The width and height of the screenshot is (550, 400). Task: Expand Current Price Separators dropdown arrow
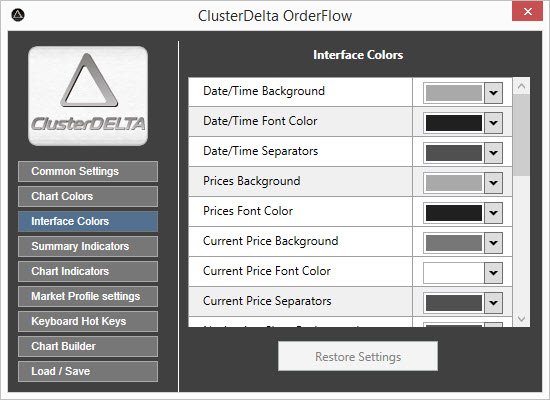coord(494,303)
